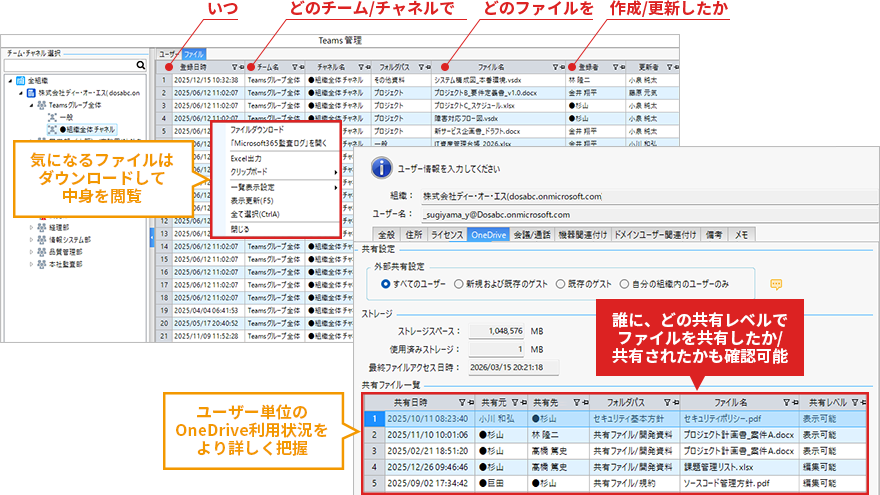Collapse the Teamsグループ全体 tree node

[x=31, y=104]
